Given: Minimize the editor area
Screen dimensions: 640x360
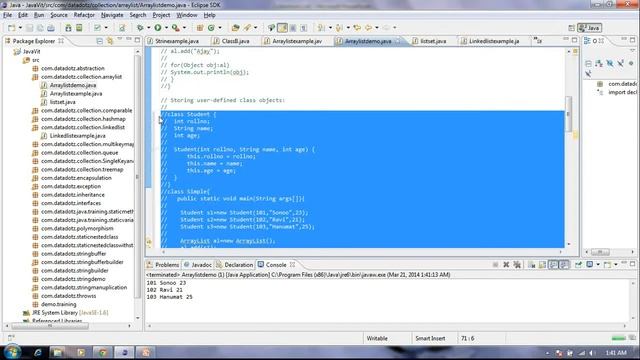Looking at the screenshot, I should [x=566, y=39].
